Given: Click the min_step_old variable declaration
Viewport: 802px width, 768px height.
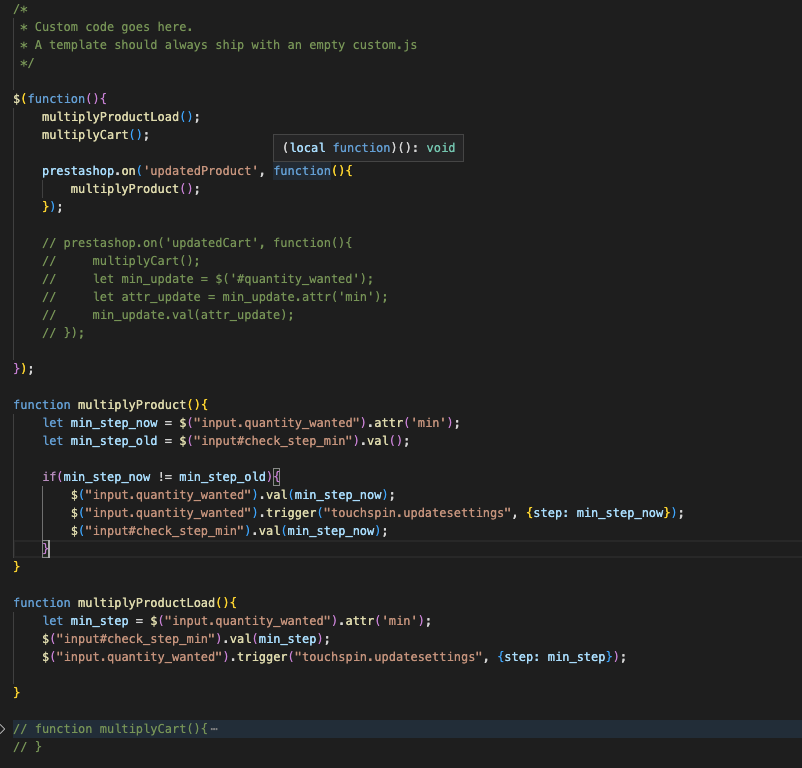Looking at the screenshot, I should (114, 441).
